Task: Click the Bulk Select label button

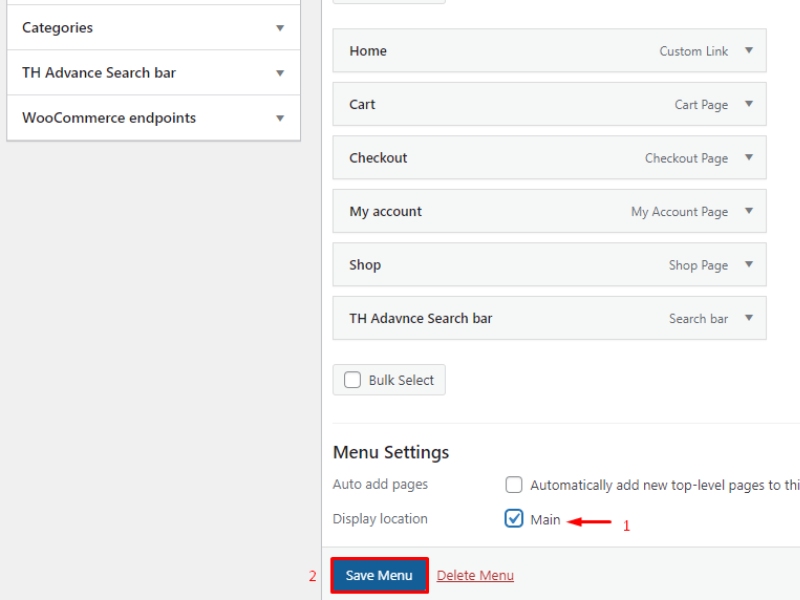Action: pos(401,380)
